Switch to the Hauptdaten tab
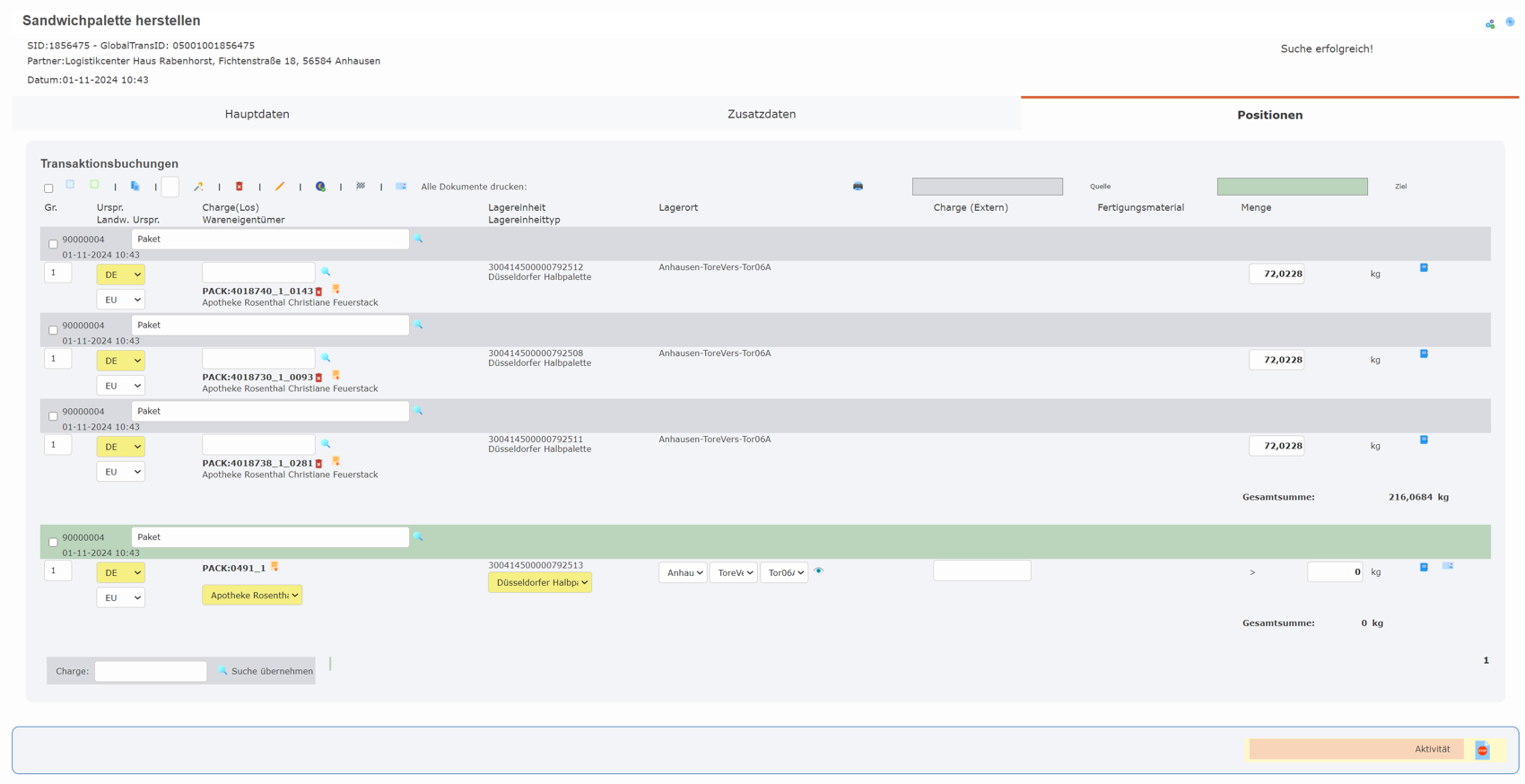Viewport: 1525px width, 784px height. pos(257,115)
